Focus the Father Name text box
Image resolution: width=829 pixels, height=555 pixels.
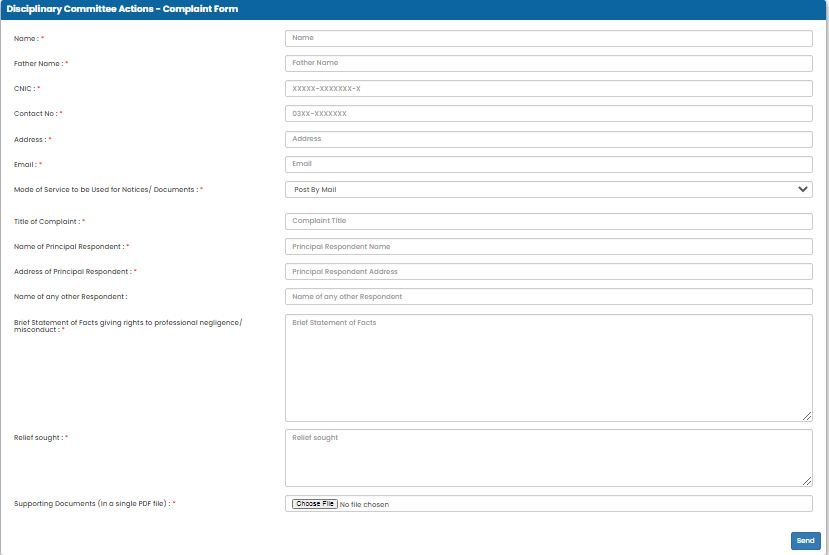coord(548,63)
